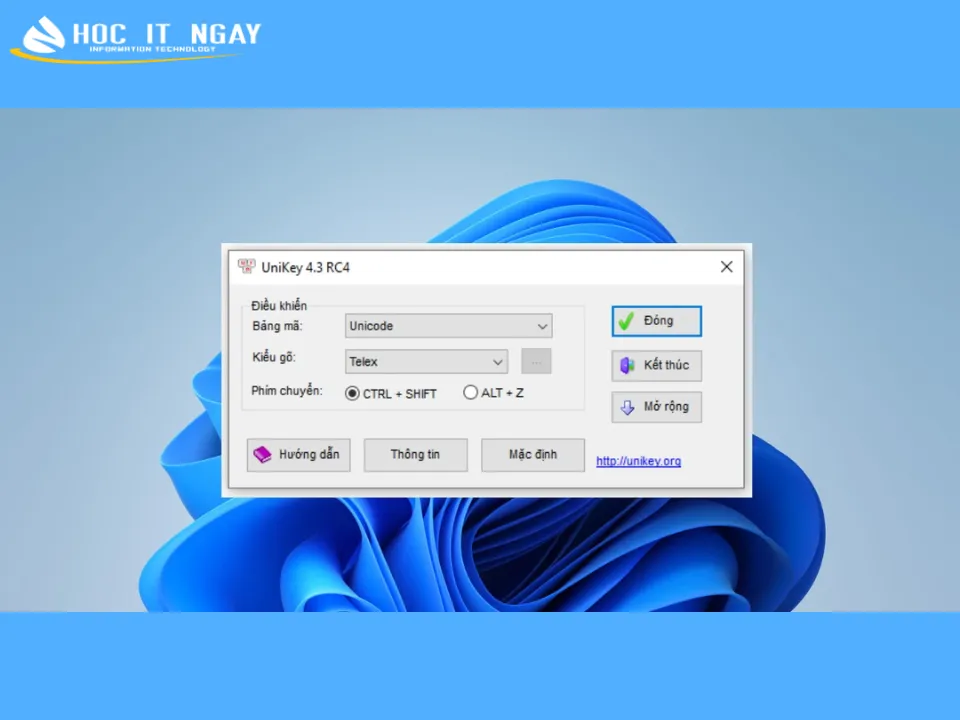Click the Bảng mã label

(x=277, y=326)
